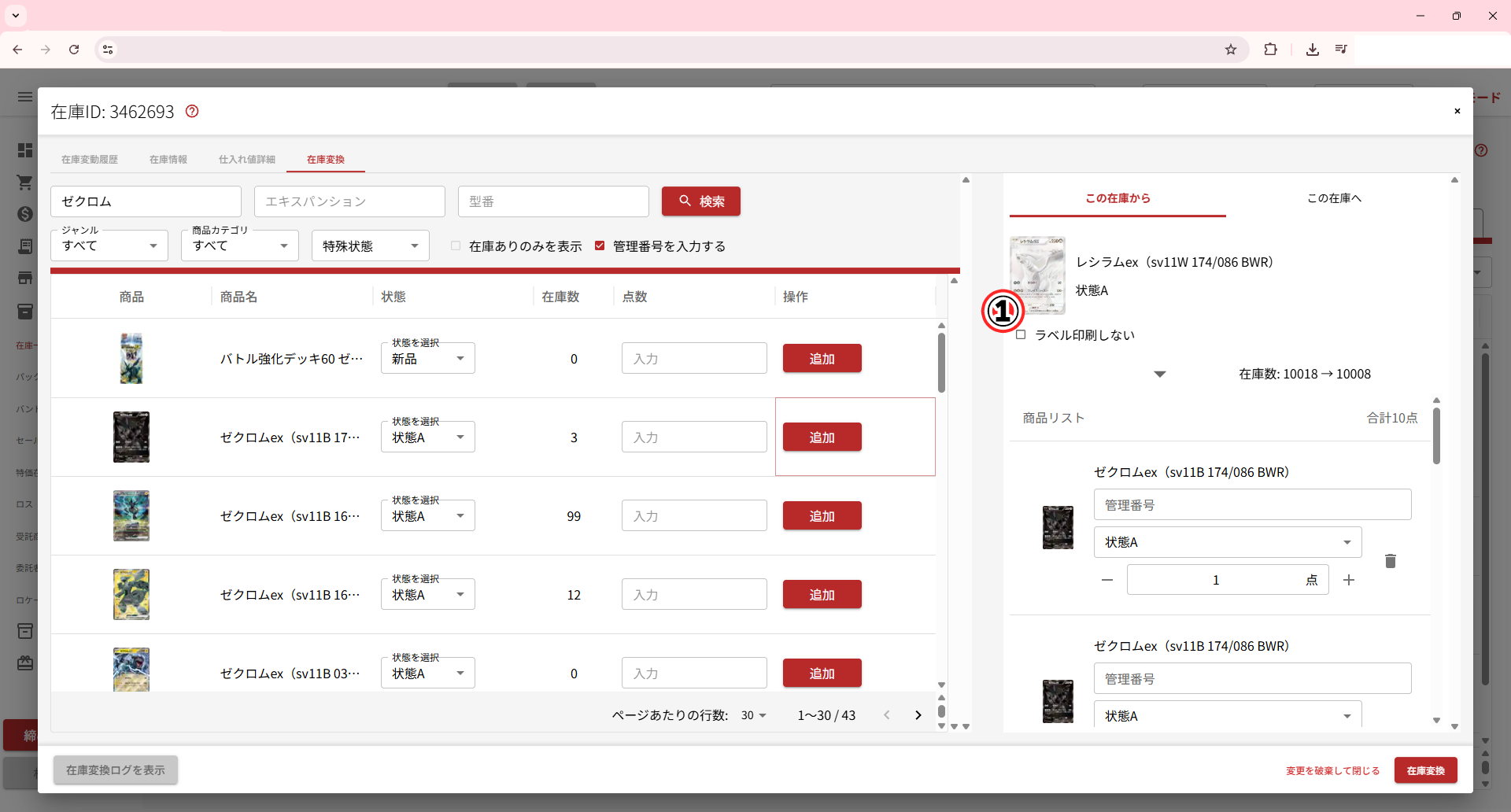Increase quantity with the plus icon
The image size is (1511, 812).
(x=1348, y=580)
